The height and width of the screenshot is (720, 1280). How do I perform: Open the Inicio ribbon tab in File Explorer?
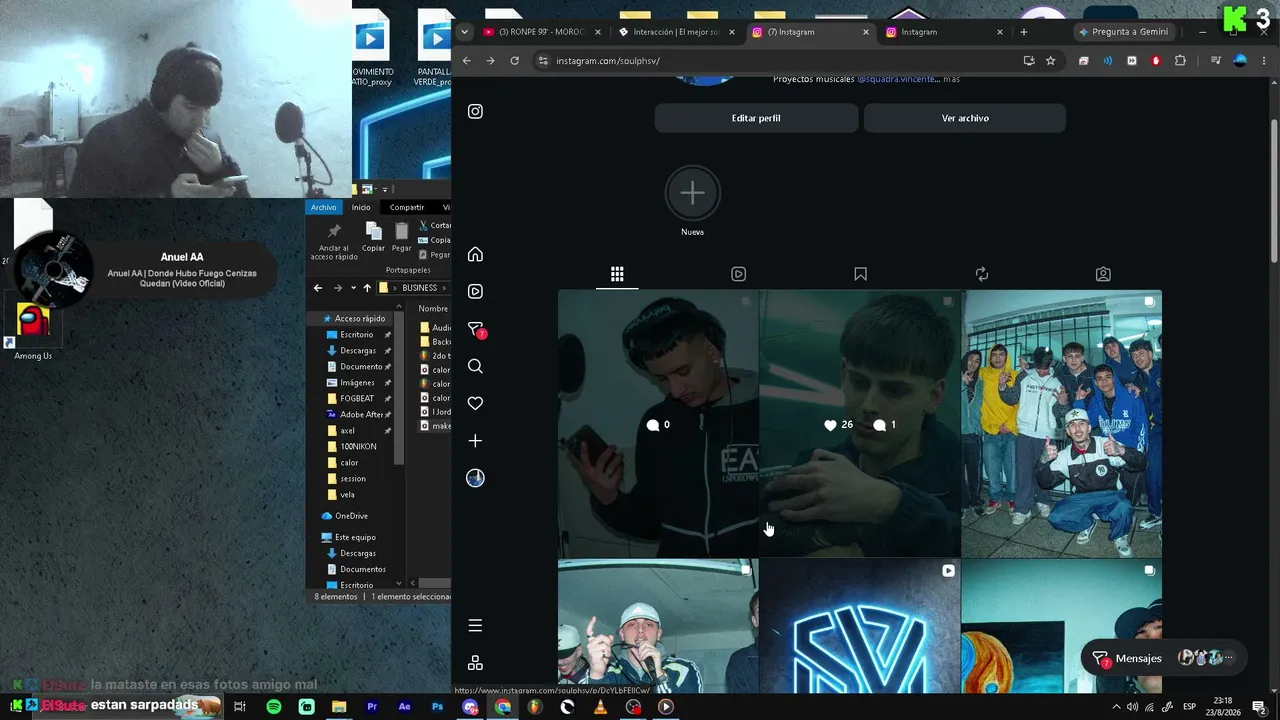[361, 207]
